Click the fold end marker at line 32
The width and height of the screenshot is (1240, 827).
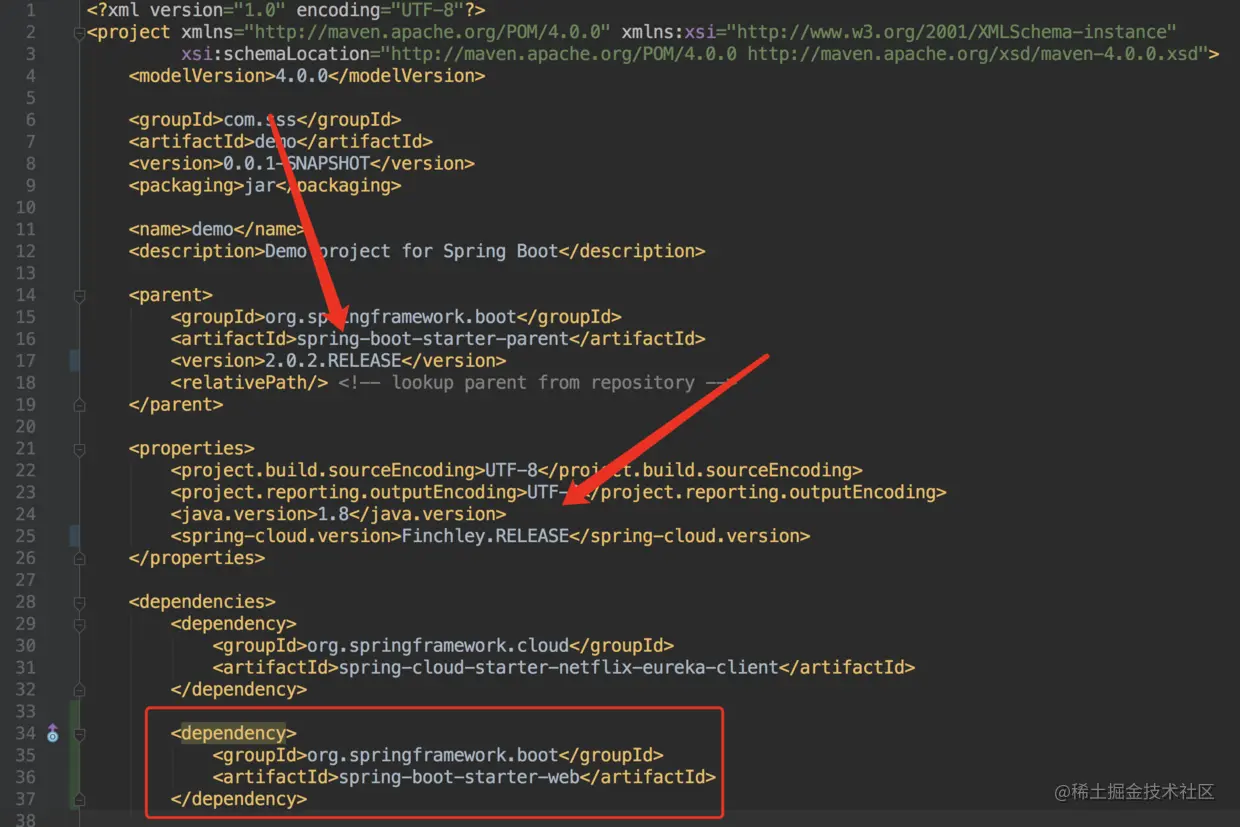click(79, 690)
